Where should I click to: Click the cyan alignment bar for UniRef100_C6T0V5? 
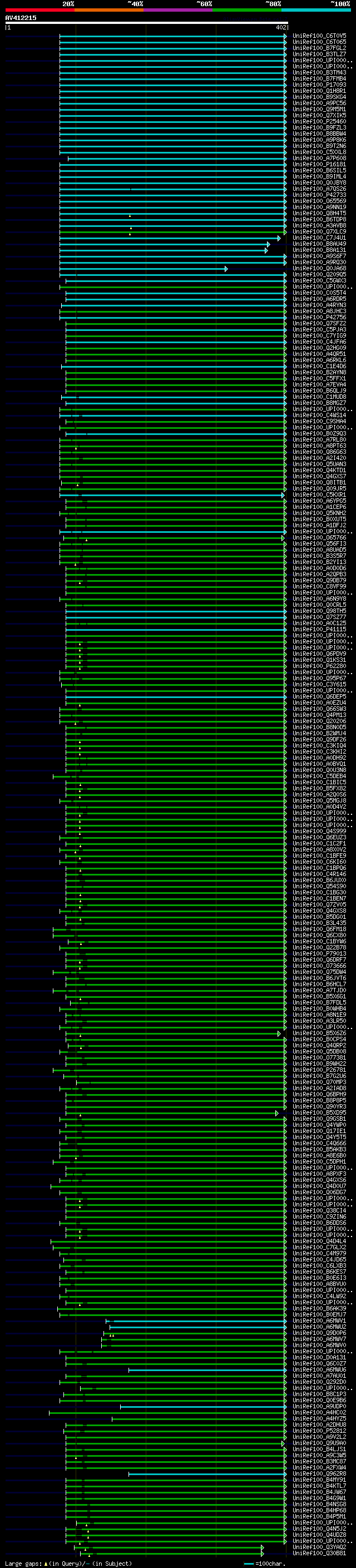coord(173,37)
